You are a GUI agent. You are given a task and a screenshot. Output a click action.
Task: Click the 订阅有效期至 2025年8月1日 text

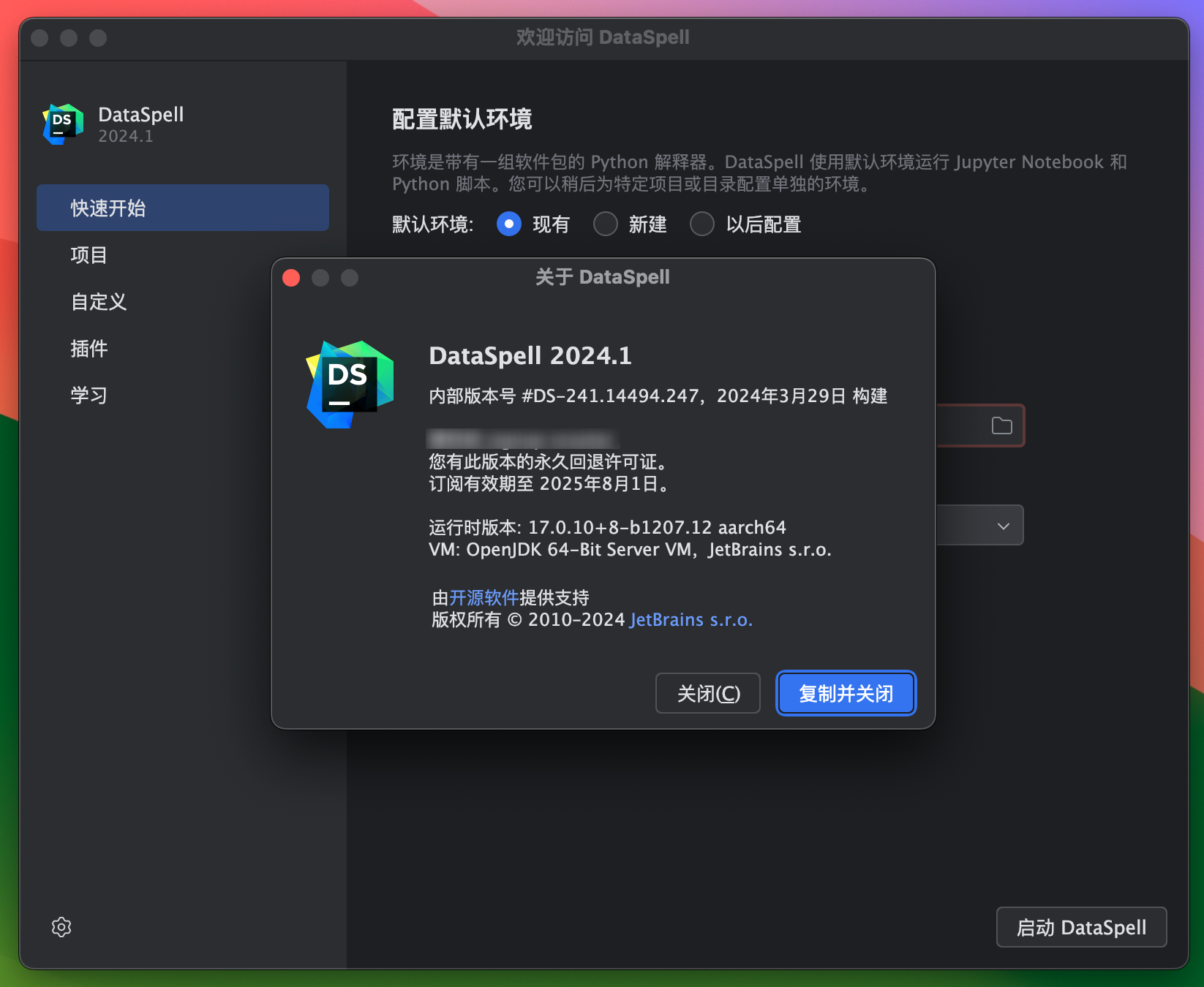pos(549,483)
